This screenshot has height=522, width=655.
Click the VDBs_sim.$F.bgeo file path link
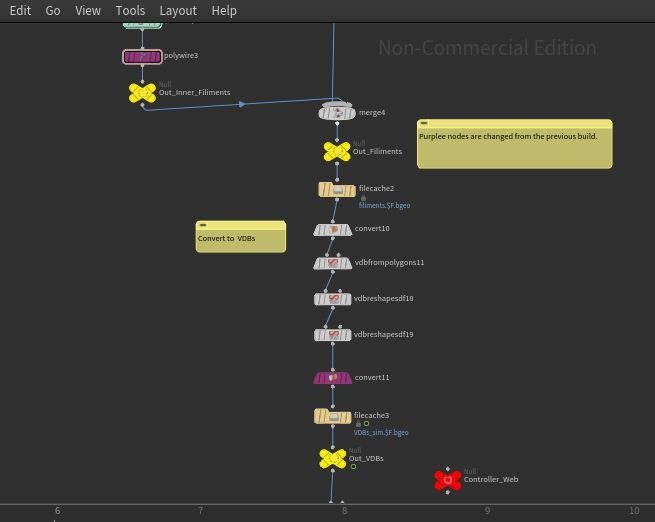(381, 433)
